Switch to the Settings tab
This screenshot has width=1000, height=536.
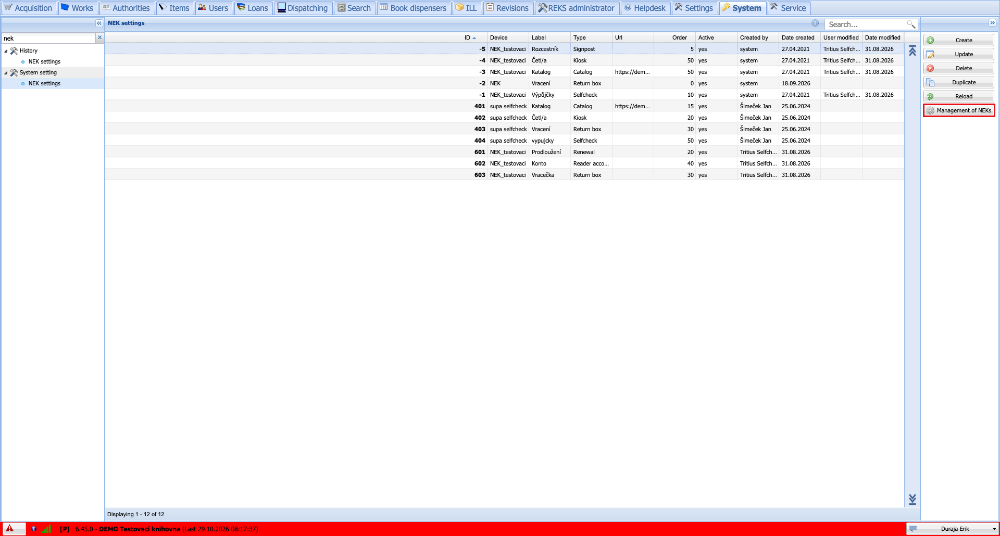point(694,8)
